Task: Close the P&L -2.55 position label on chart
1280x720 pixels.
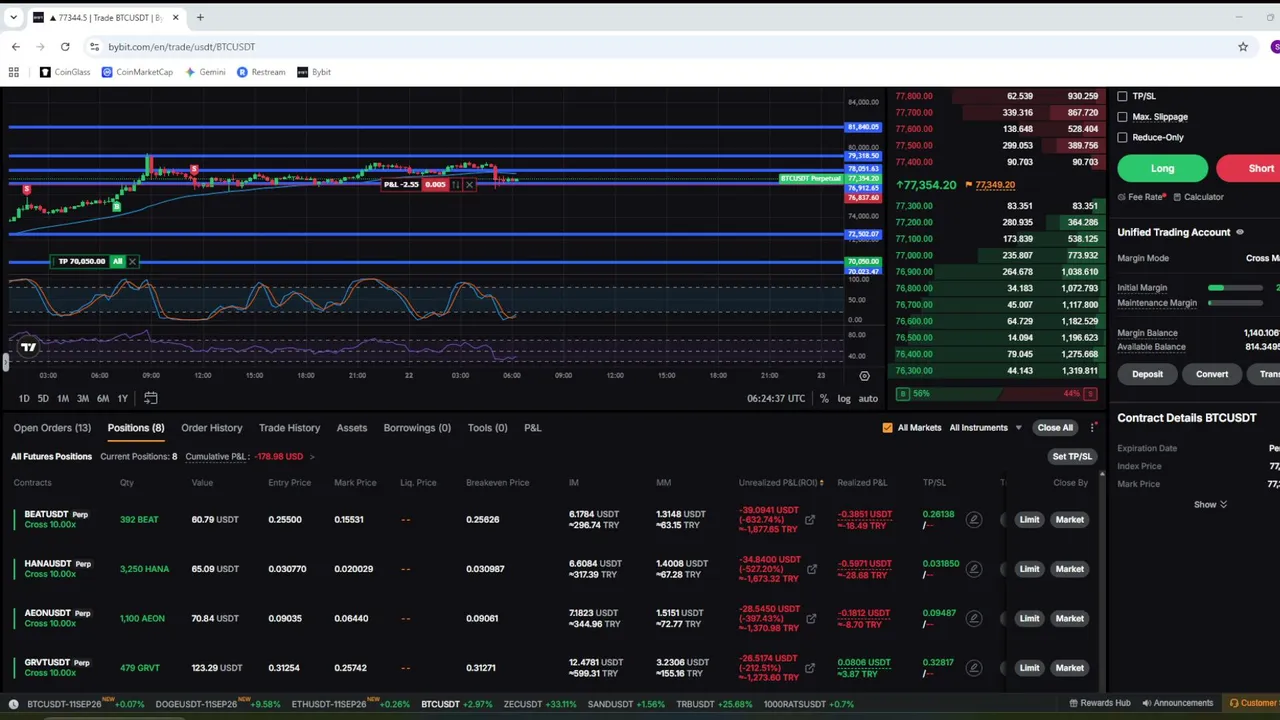Action: 469,185
